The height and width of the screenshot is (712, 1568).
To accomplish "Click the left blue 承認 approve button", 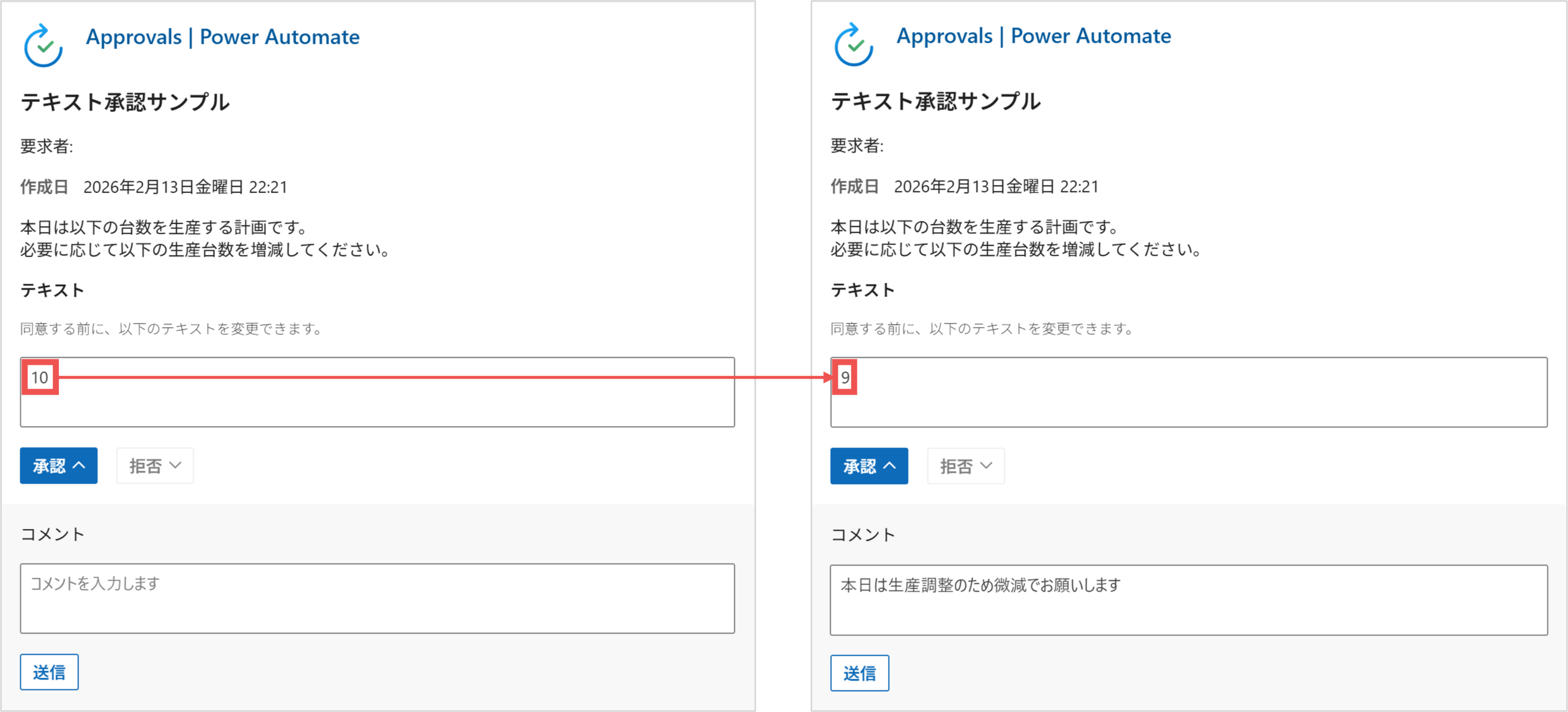I will (58, 465).
